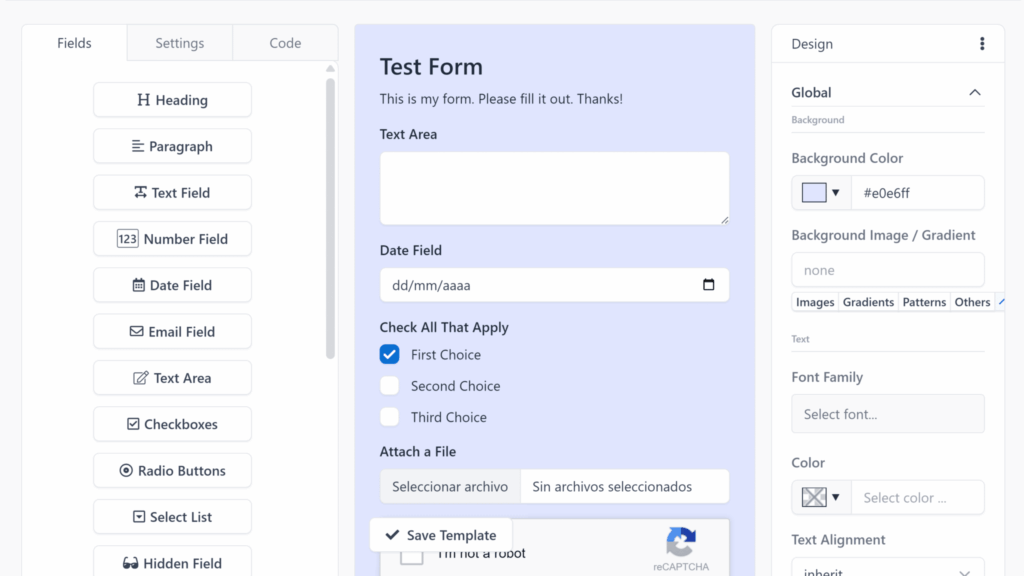This screenshot has height=576, width=1024.
Task: Click Seleccionar archivo file button
Action: point(450,487)
